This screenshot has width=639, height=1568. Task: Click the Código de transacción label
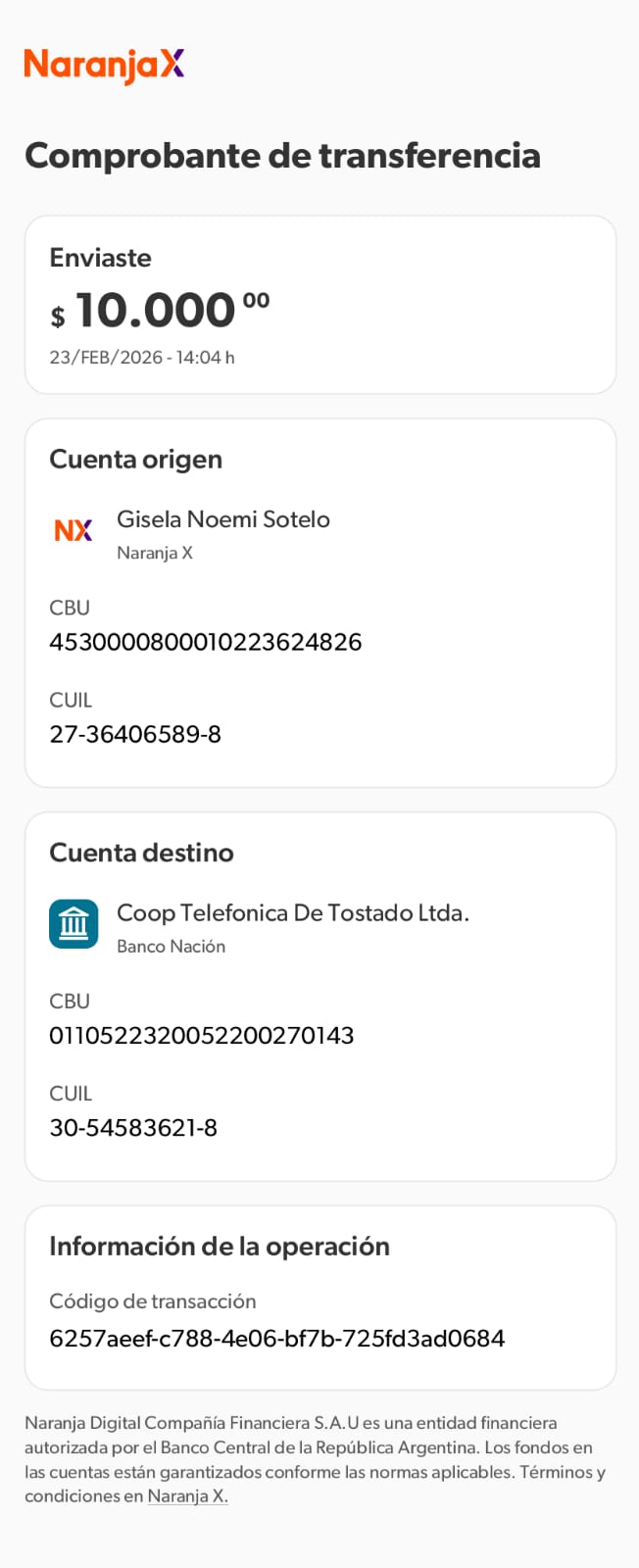152,1301
